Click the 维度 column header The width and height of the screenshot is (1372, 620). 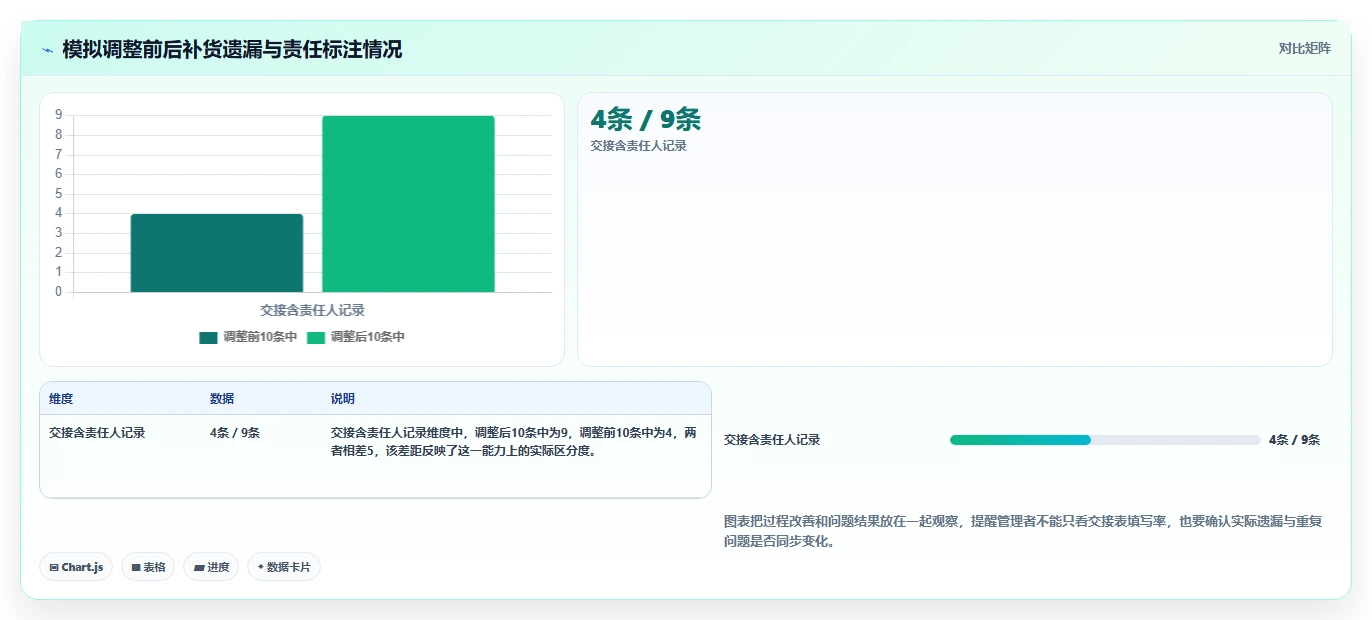click(x=61, y=399)
